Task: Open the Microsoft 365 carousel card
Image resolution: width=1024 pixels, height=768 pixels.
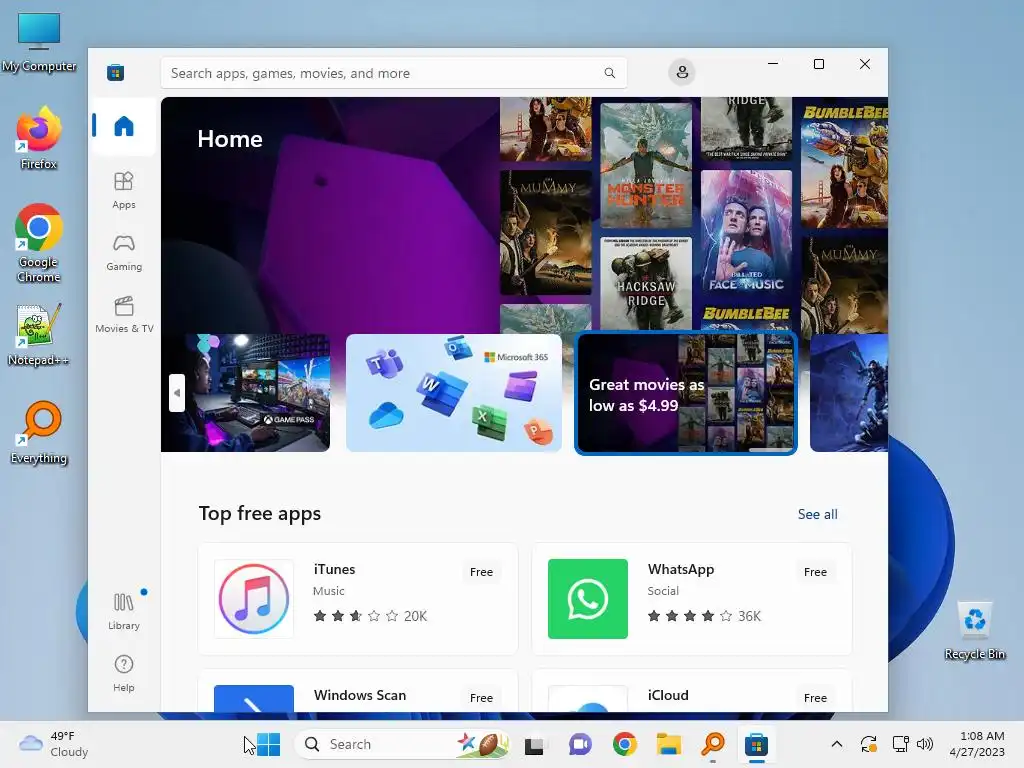Action: point(454,393)
